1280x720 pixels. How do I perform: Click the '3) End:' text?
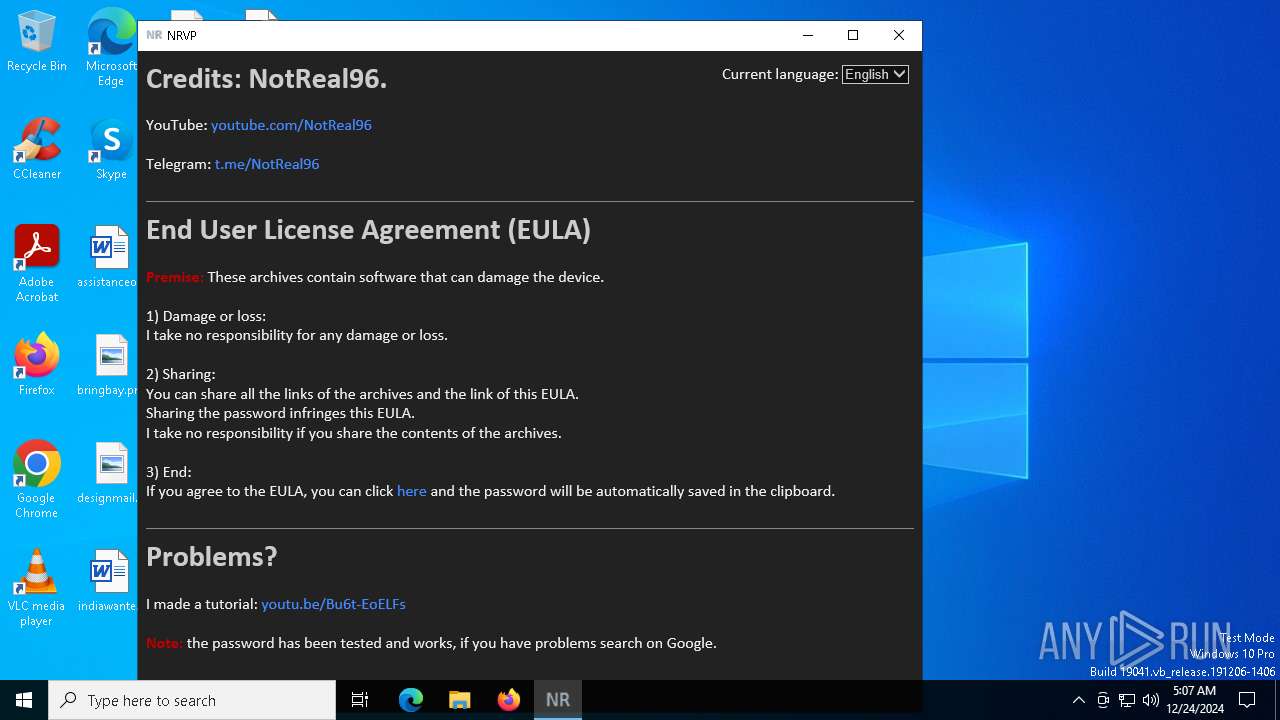169,472
